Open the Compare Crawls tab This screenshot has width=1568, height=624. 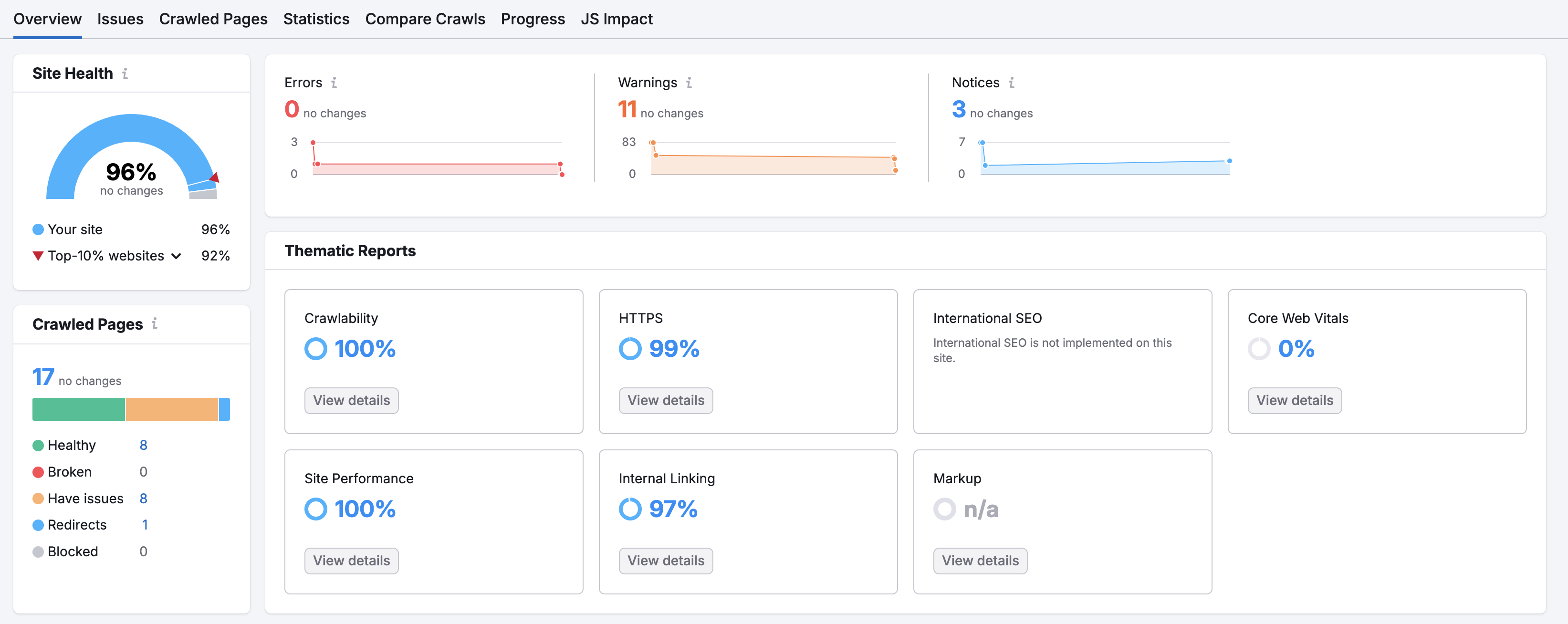[425, 19]
